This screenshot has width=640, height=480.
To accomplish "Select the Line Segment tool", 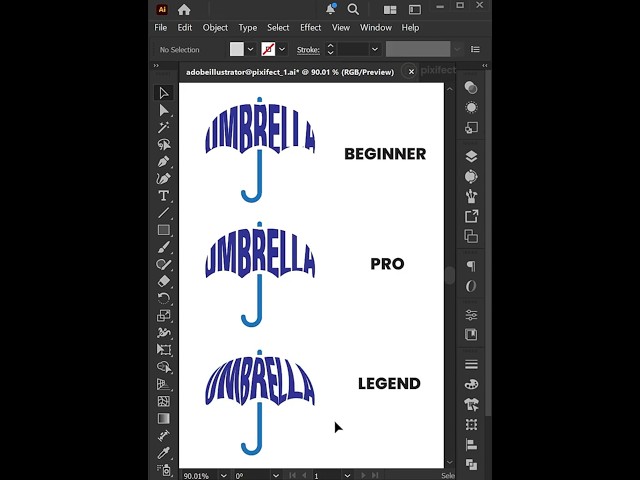I will pyautogui.click(x=164, y=213).
